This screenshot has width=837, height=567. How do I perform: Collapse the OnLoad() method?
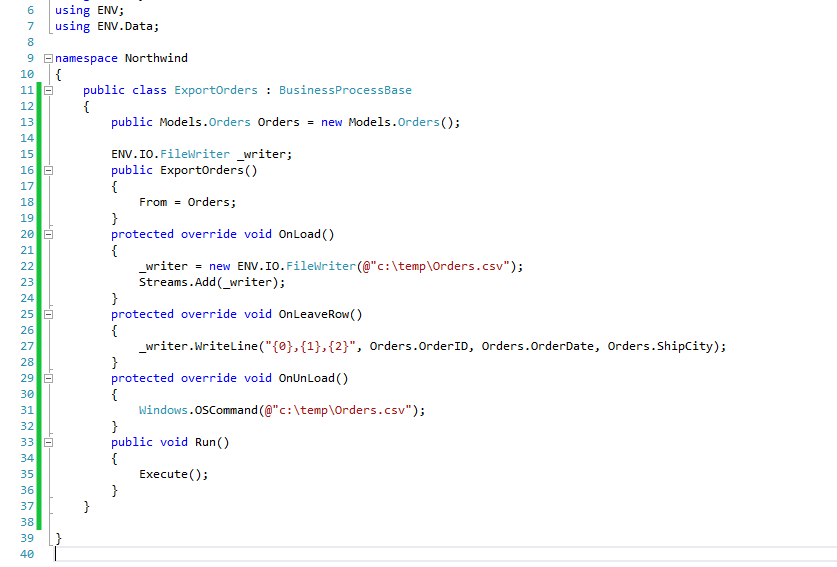pyautogui.click(x=47, y=234)
